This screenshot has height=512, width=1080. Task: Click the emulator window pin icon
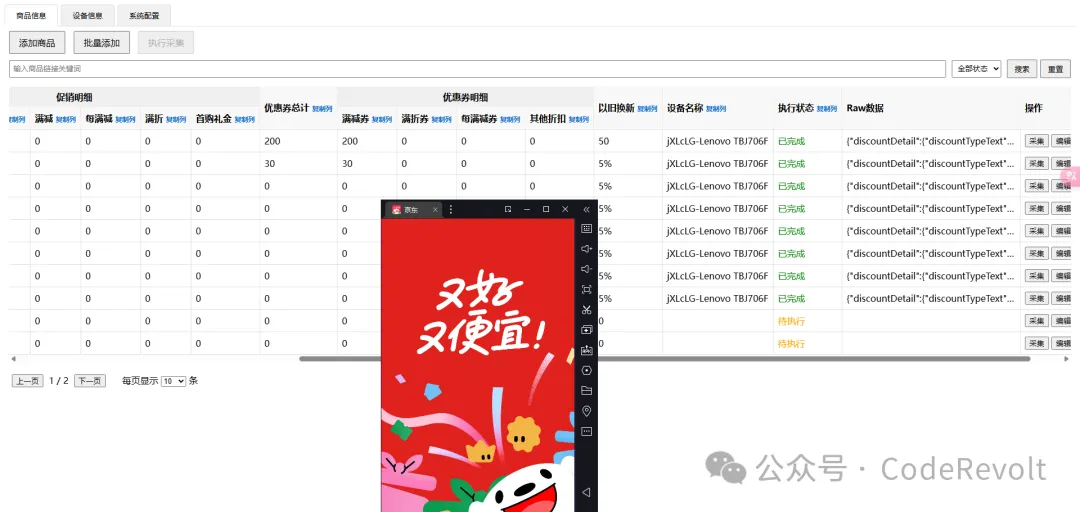pyautogui.click(x=508, y=209)
